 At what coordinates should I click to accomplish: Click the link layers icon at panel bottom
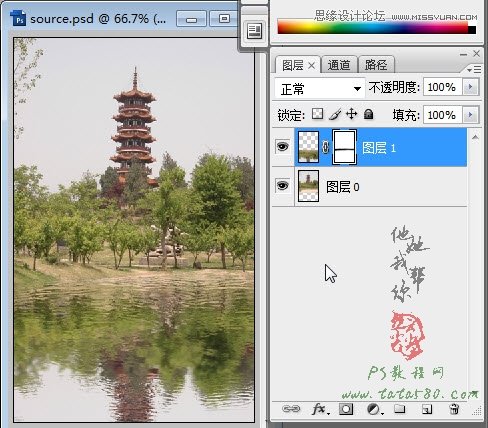(x=291, y=409)
